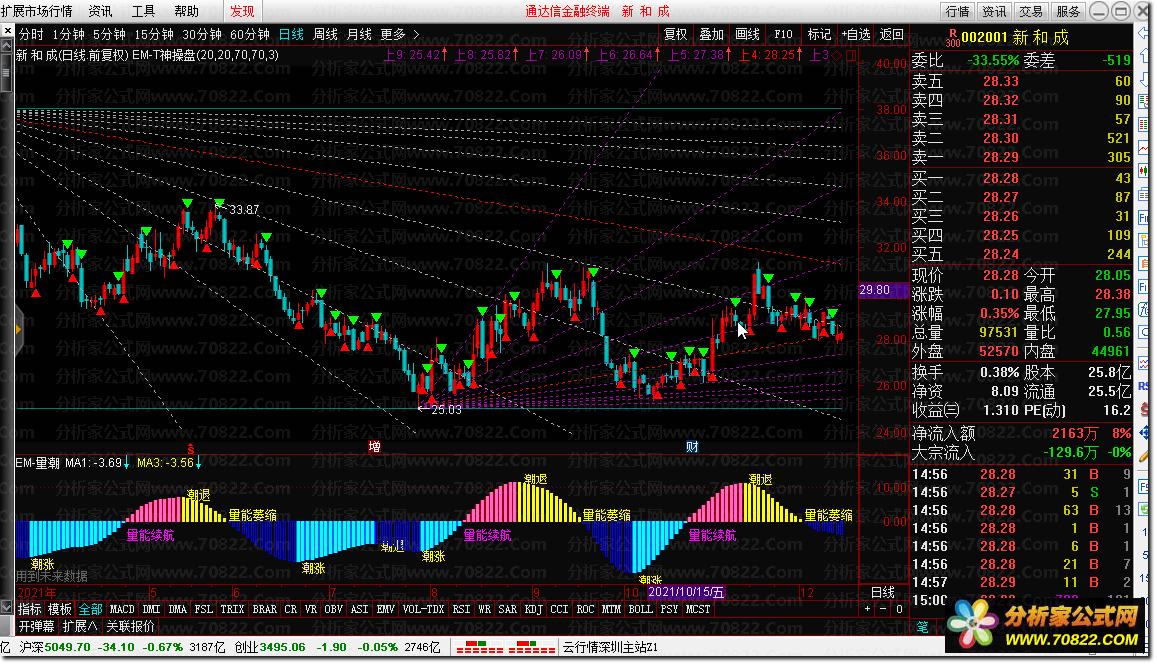Click the 行情 button at top right
The image size is (1157, 664).
[958, 11]
